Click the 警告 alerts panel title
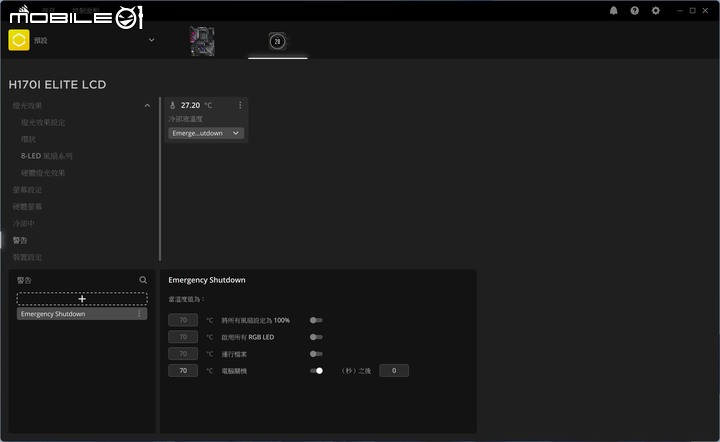The width and height of the screenshot is (720, 442). click(24, 280)
